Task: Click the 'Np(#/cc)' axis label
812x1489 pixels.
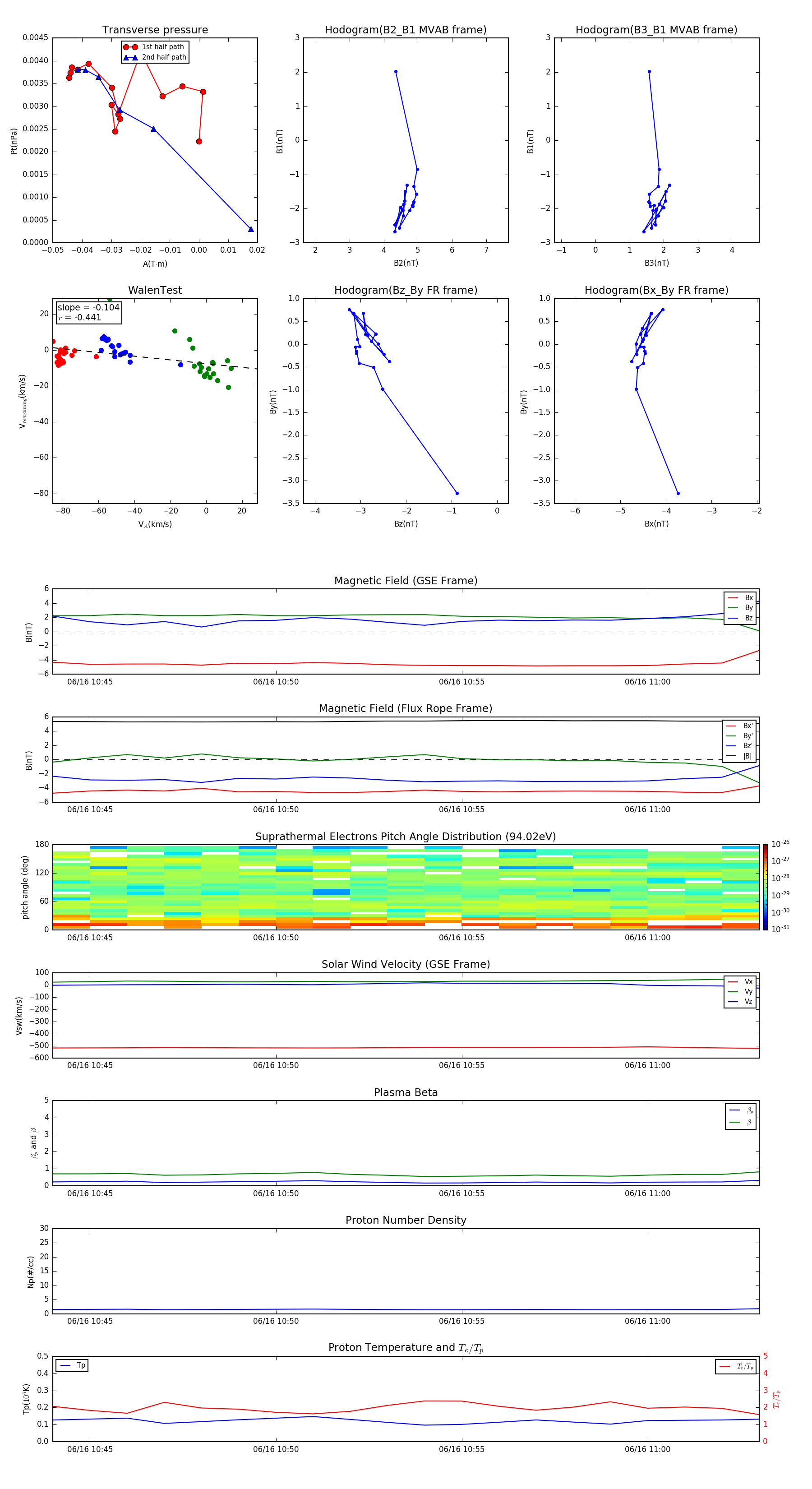Action: [31, 1271]
